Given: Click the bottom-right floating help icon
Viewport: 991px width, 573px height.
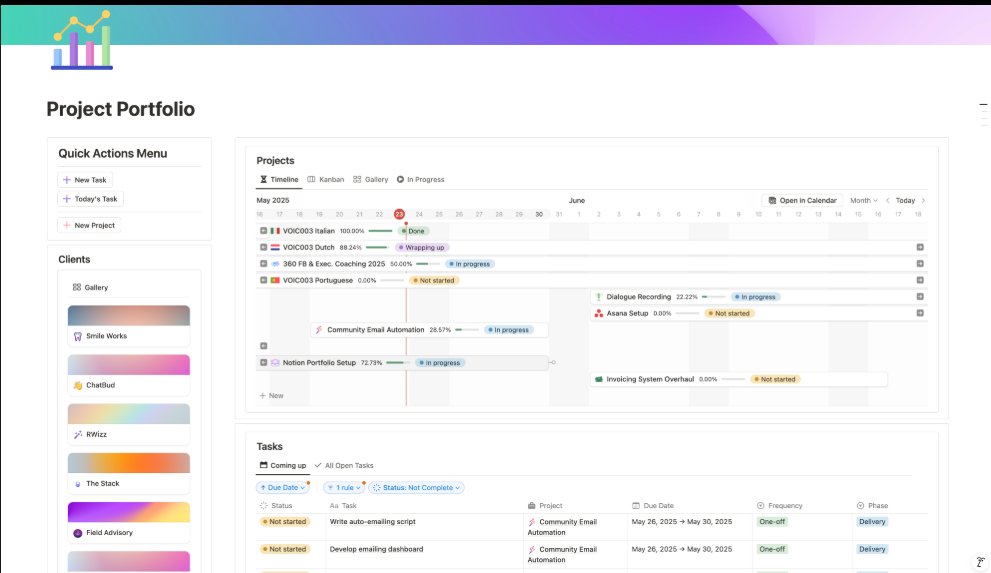Looking at the screenshot, I should tap(980, 562).
